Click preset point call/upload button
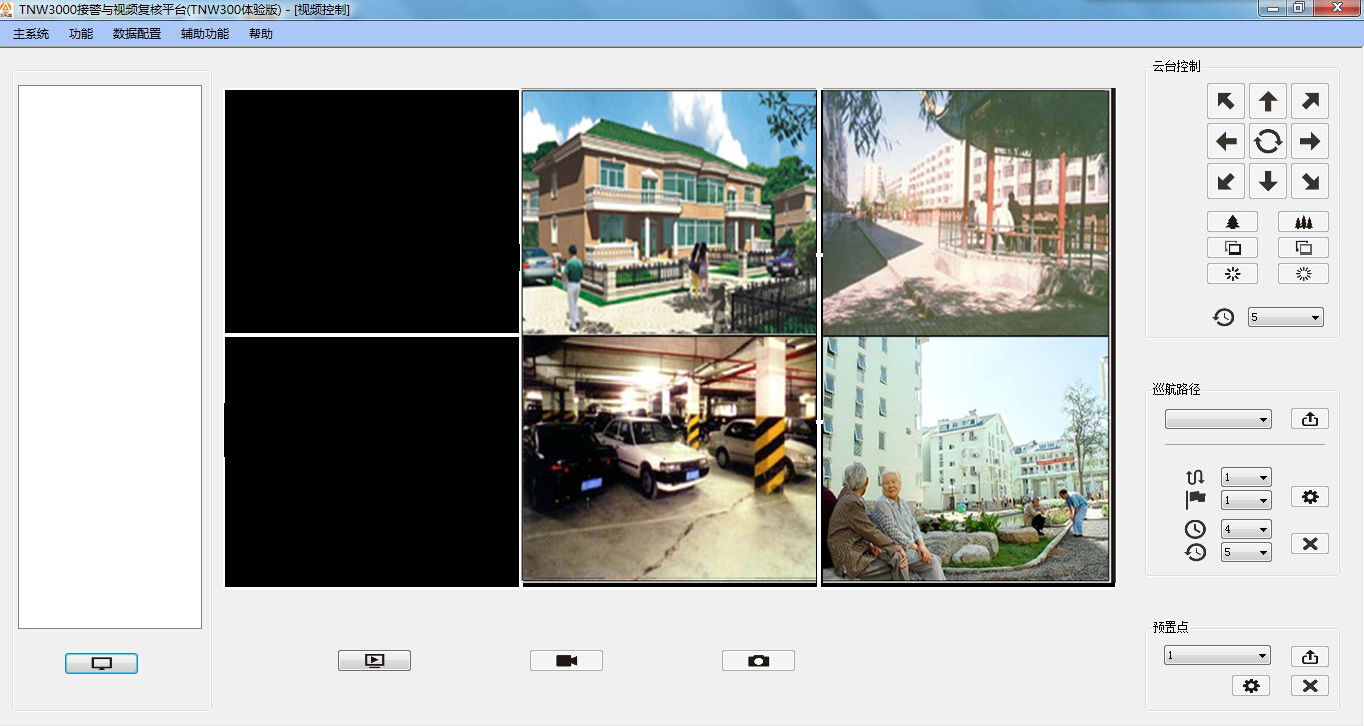Viewport: 1364px width, 726px height. click(x=1310, y=657)
